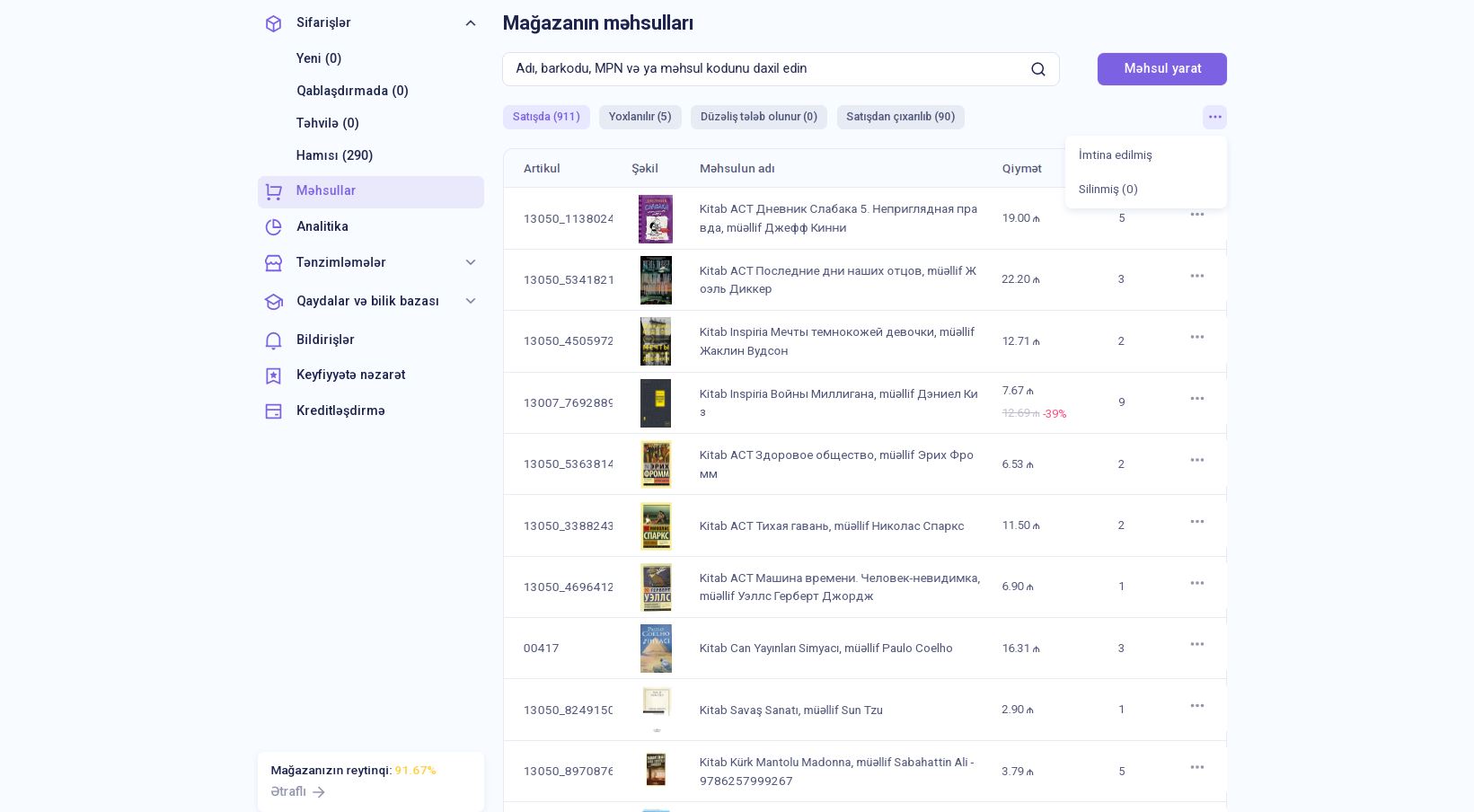Click the Məhsul yarat button
This screenshot has width=1474, height=812.
tap(1162, 69)
